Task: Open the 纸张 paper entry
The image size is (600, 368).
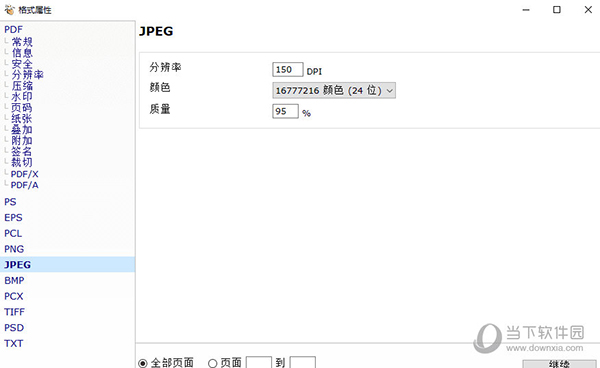Action: pos(22,119)
